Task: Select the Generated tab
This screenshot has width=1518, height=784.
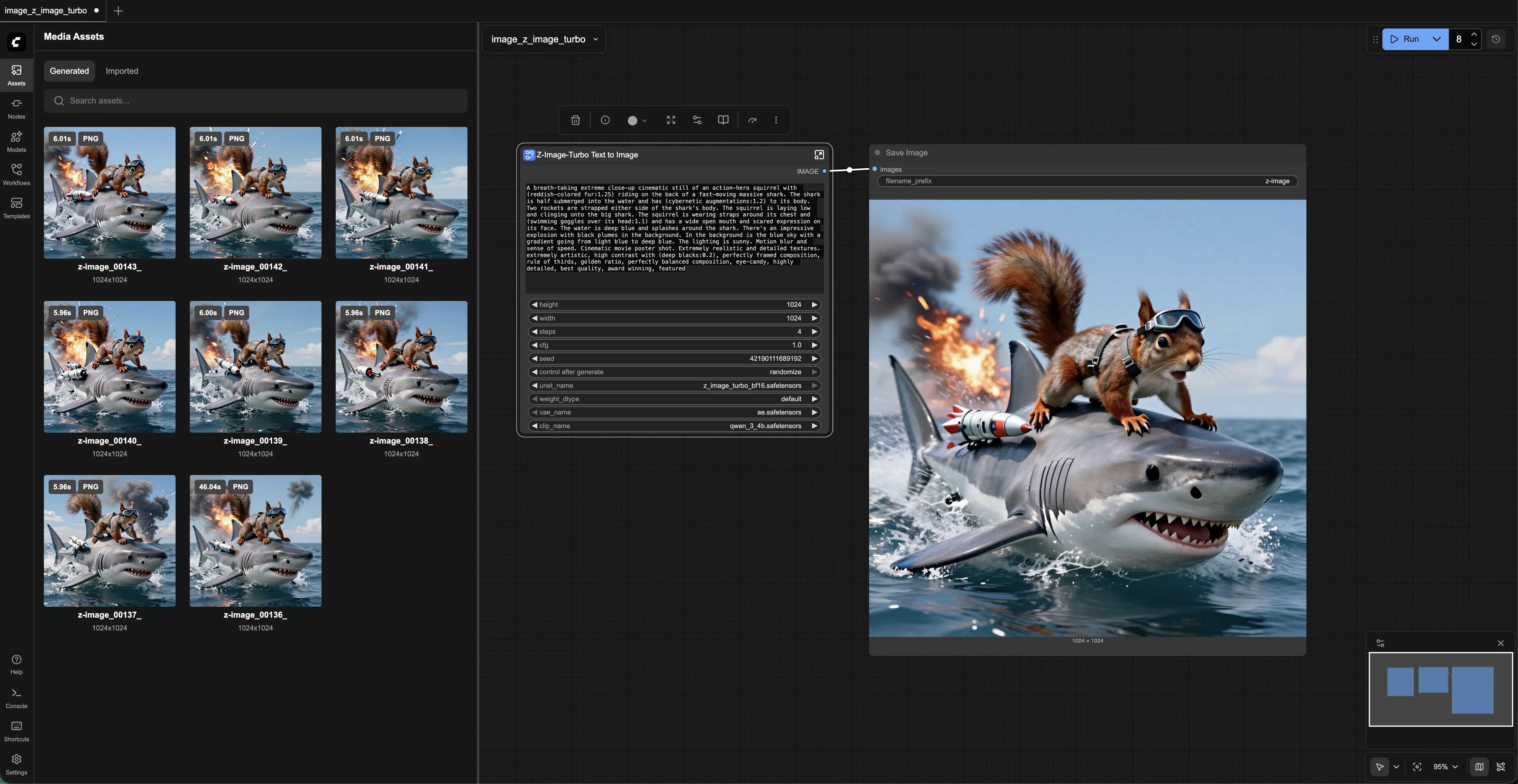Action: 69,71
